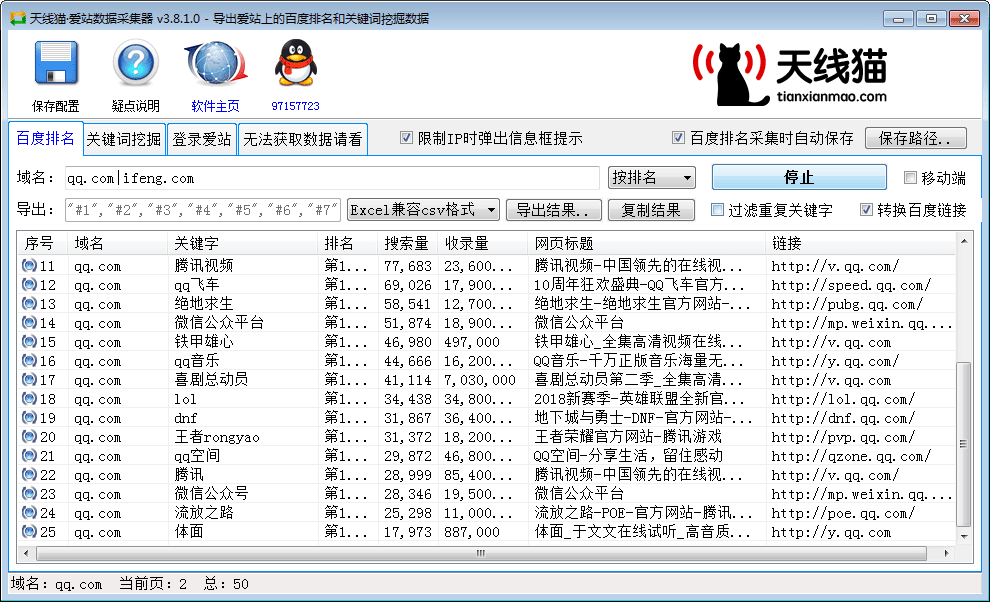990x602 pixels.
Task: Click horizontal scrollbar left arrow
Action: click(26, 553)
